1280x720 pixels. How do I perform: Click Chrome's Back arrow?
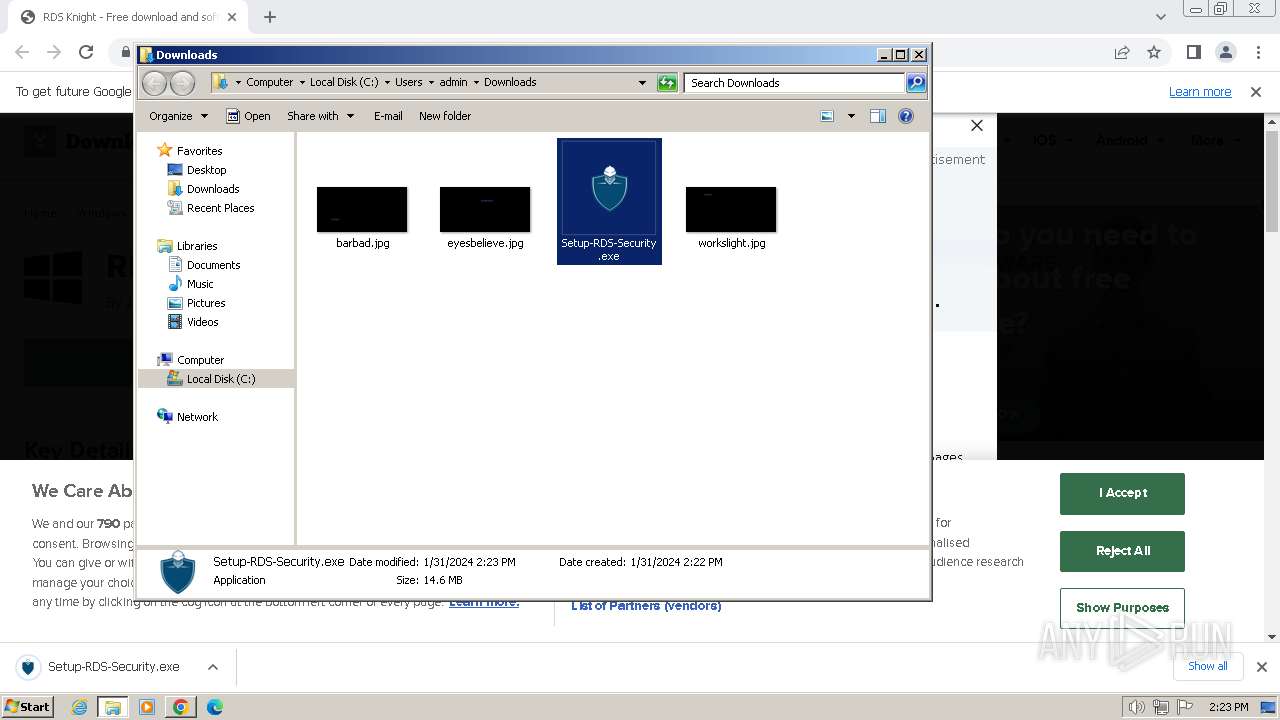point(22,52)
